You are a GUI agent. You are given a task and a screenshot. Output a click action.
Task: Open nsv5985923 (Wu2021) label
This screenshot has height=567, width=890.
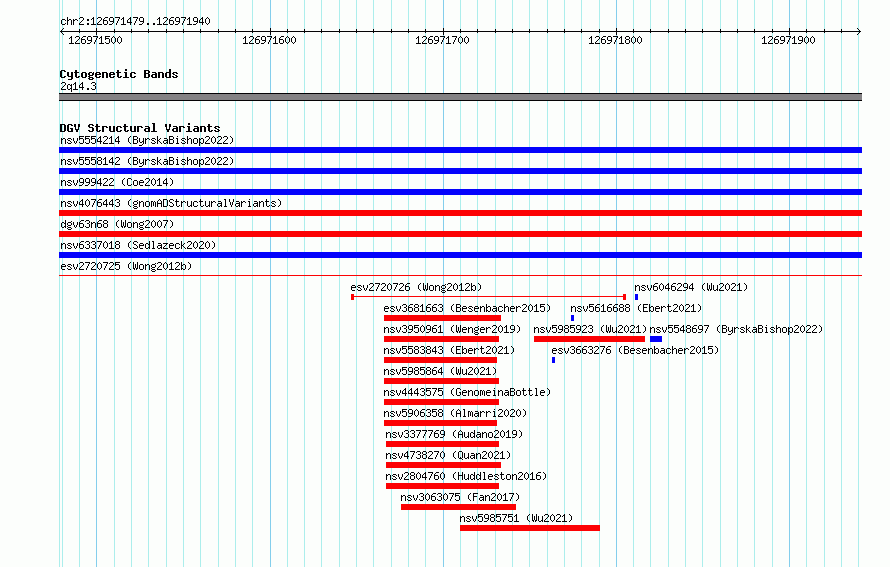[x=590, y=329]
